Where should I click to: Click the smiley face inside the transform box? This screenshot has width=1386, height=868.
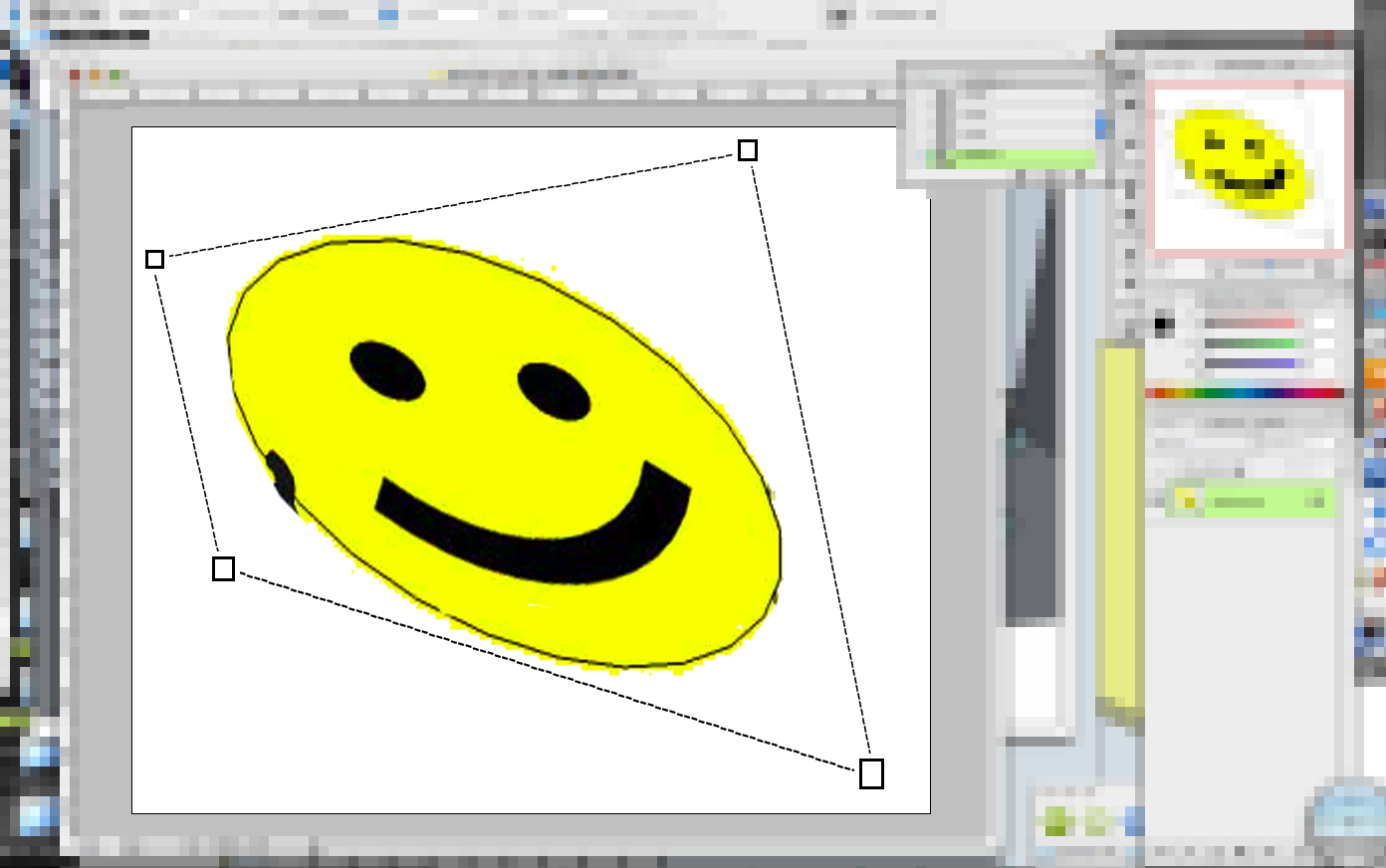tap(505, 453)
